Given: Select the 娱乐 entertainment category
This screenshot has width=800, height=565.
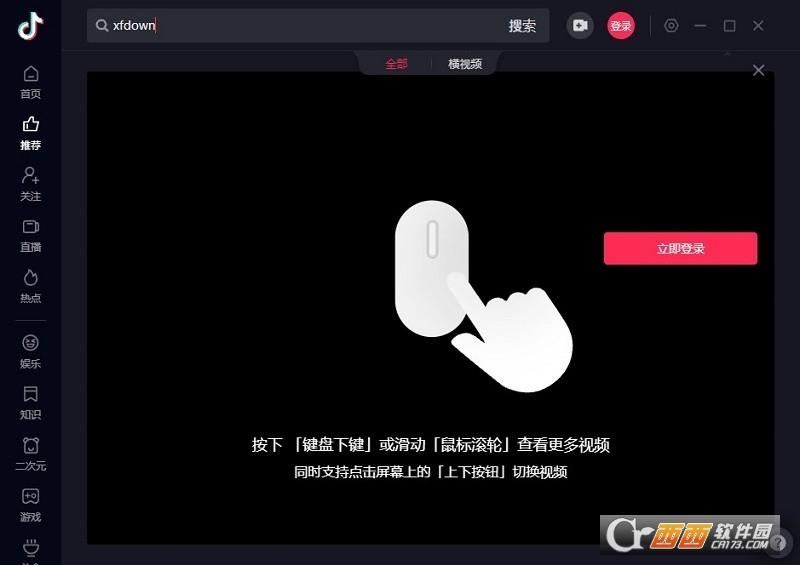Looking at the screenshot, I should click(x=30, y=351).
